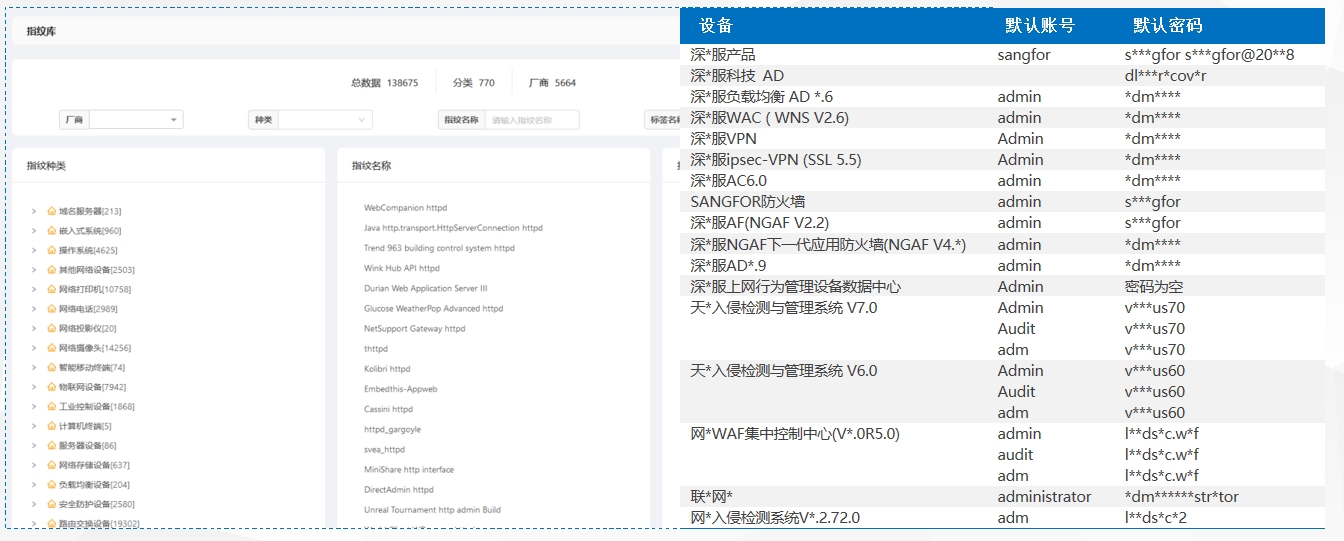The width and height of the screenshot is (1344, 541).
Task: Click the home icon beside 网络存储设备[637]
Action: click(x=52, y=465)
